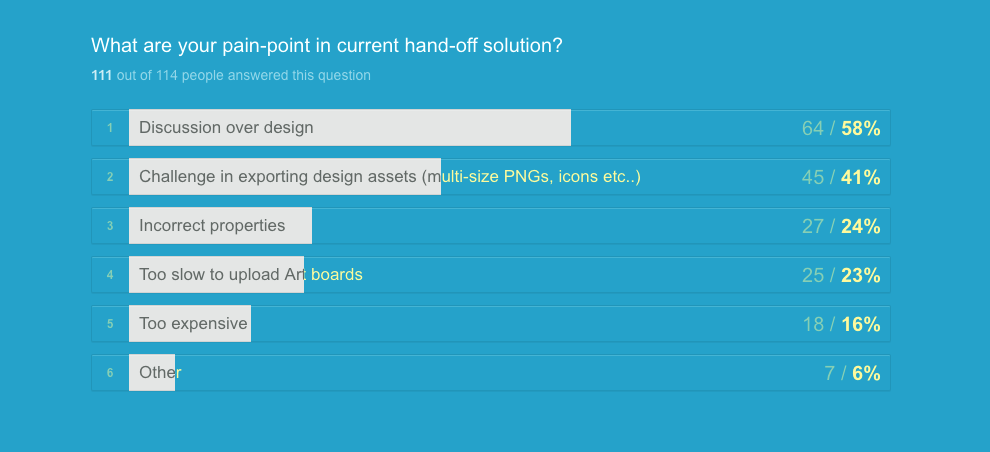The width and height of the screenshot is (990, 452).
Task: Click the 24% result percentage
Action: tap(860, 226)
